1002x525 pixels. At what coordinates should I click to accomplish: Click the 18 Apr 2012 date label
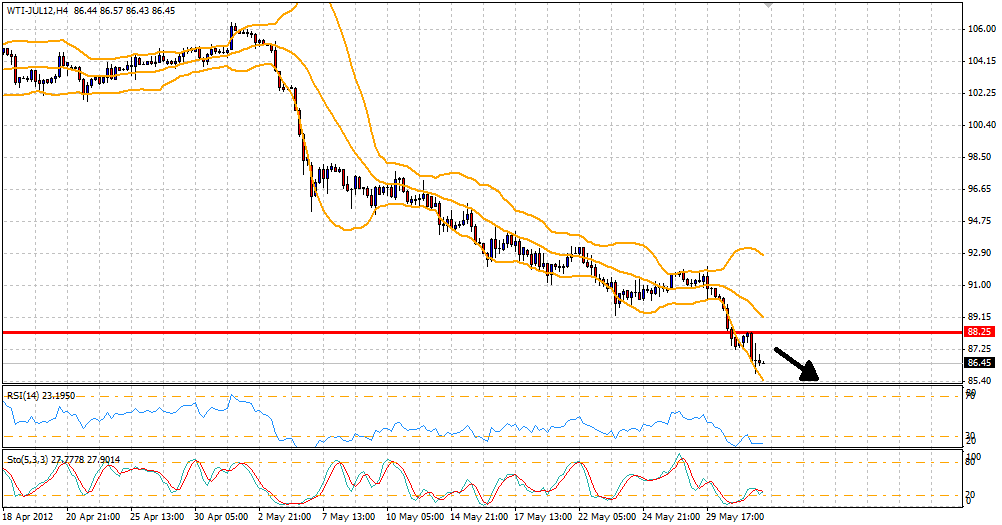coord(27,516)
